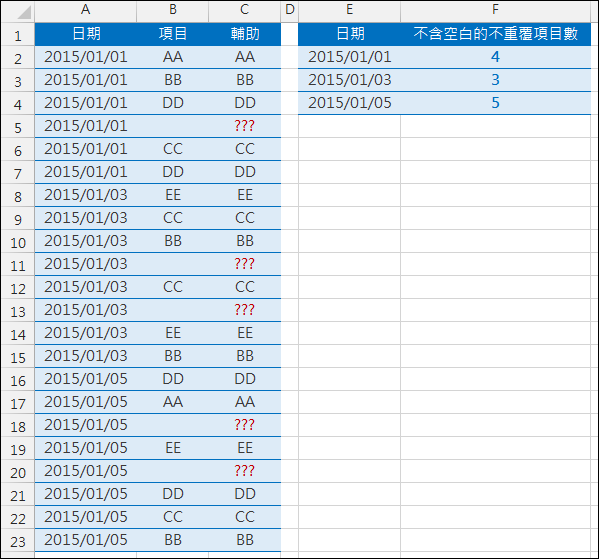599x559 pixels.
Task: Select the ??? cell in row 18
Action: 244,425
